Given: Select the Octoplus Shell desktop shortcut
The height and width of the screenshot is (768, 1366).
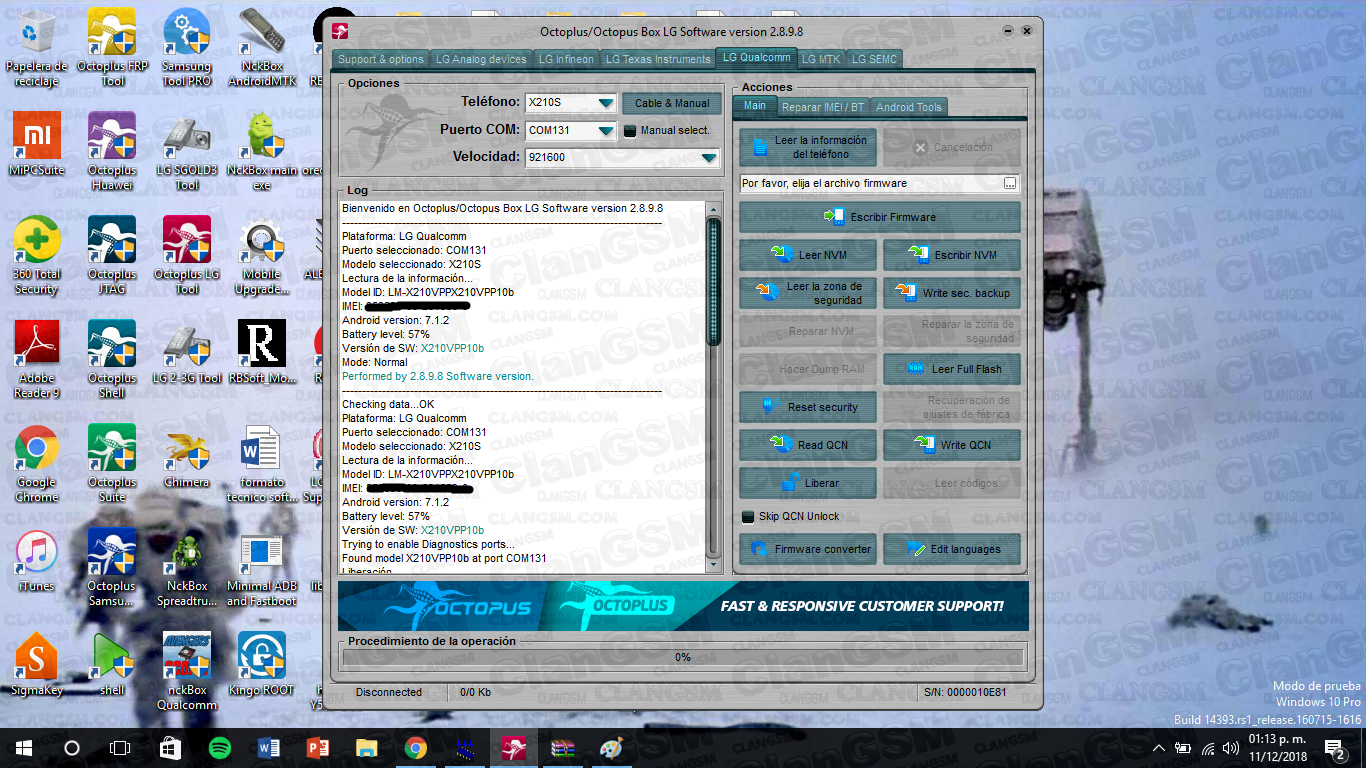Looking at the screenshot, I should point(112,359).
